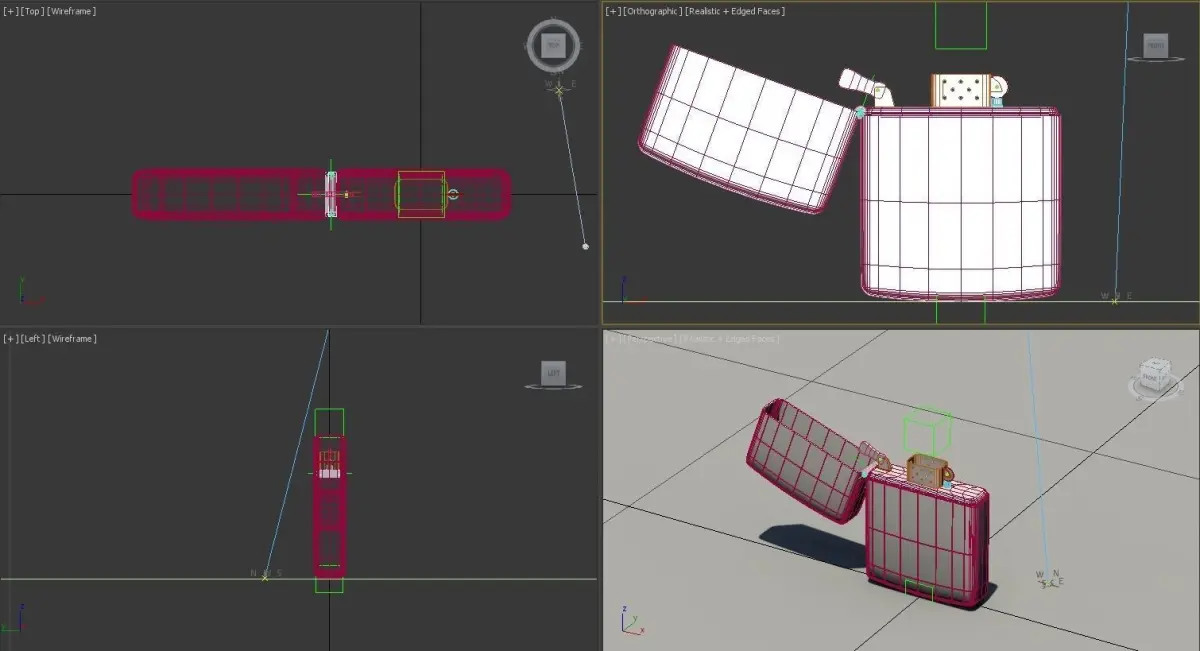Screen dimensions: 1200x651
Task: Click the [Orthographic] view label
Action: point(653,11)
